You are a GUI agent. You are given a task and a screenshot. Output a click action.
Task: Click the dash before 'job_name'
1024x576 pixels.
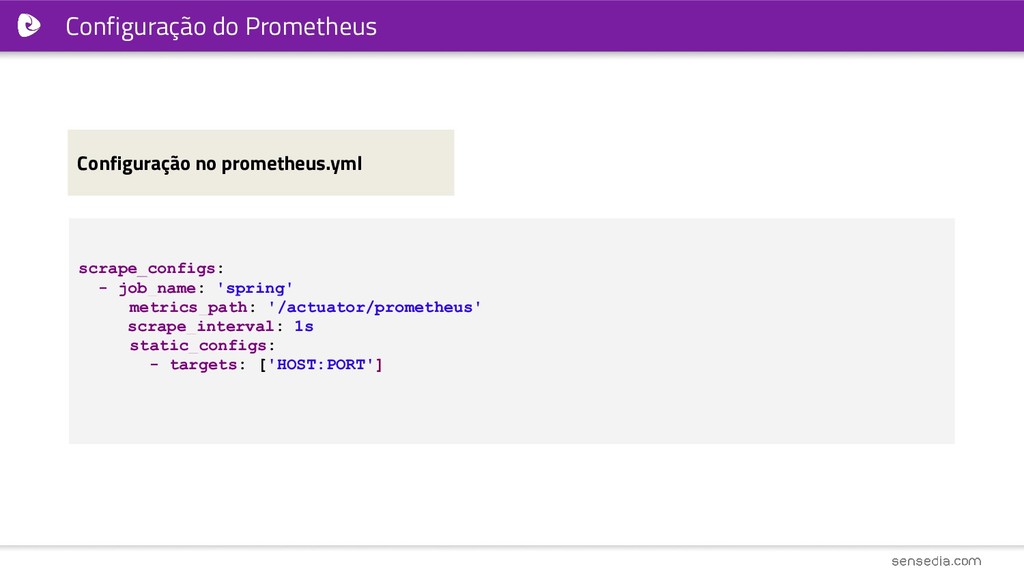[x=103, y=287]
